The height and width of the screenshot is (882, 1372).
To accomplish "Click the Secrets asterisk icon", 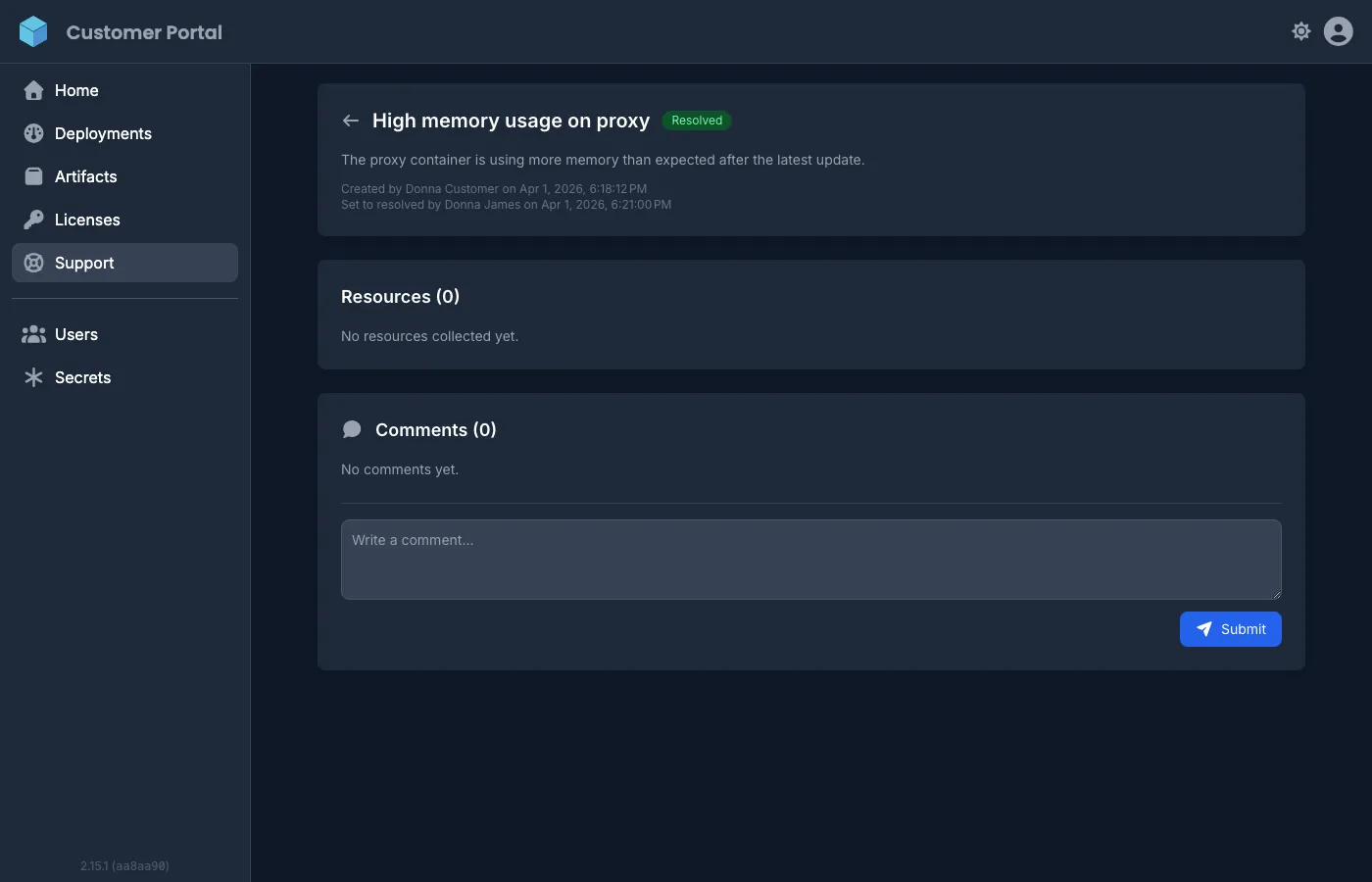I will [x=33, y=376].
